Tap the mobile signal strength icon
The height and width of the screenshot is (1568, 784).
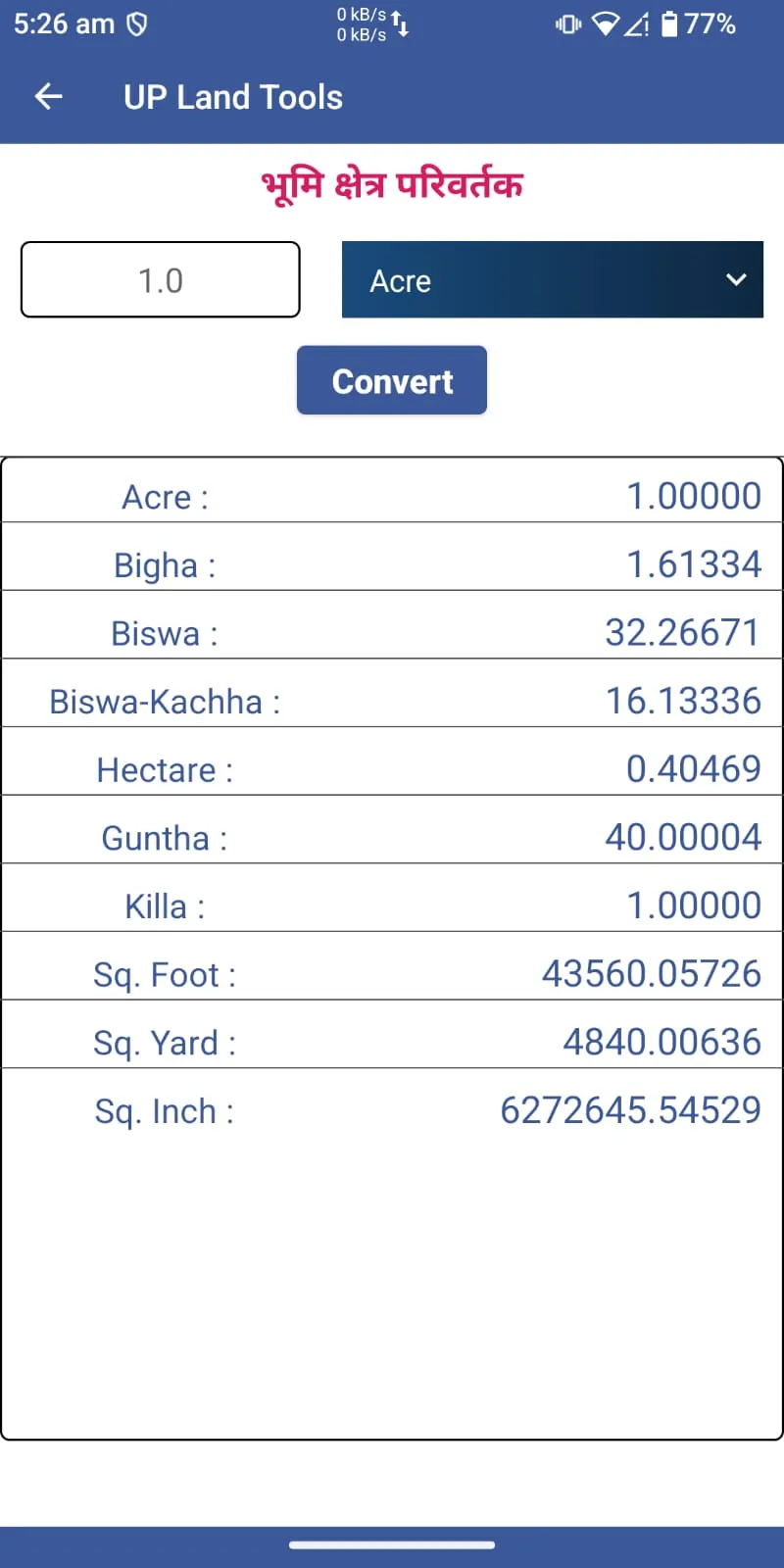[637, 24]
